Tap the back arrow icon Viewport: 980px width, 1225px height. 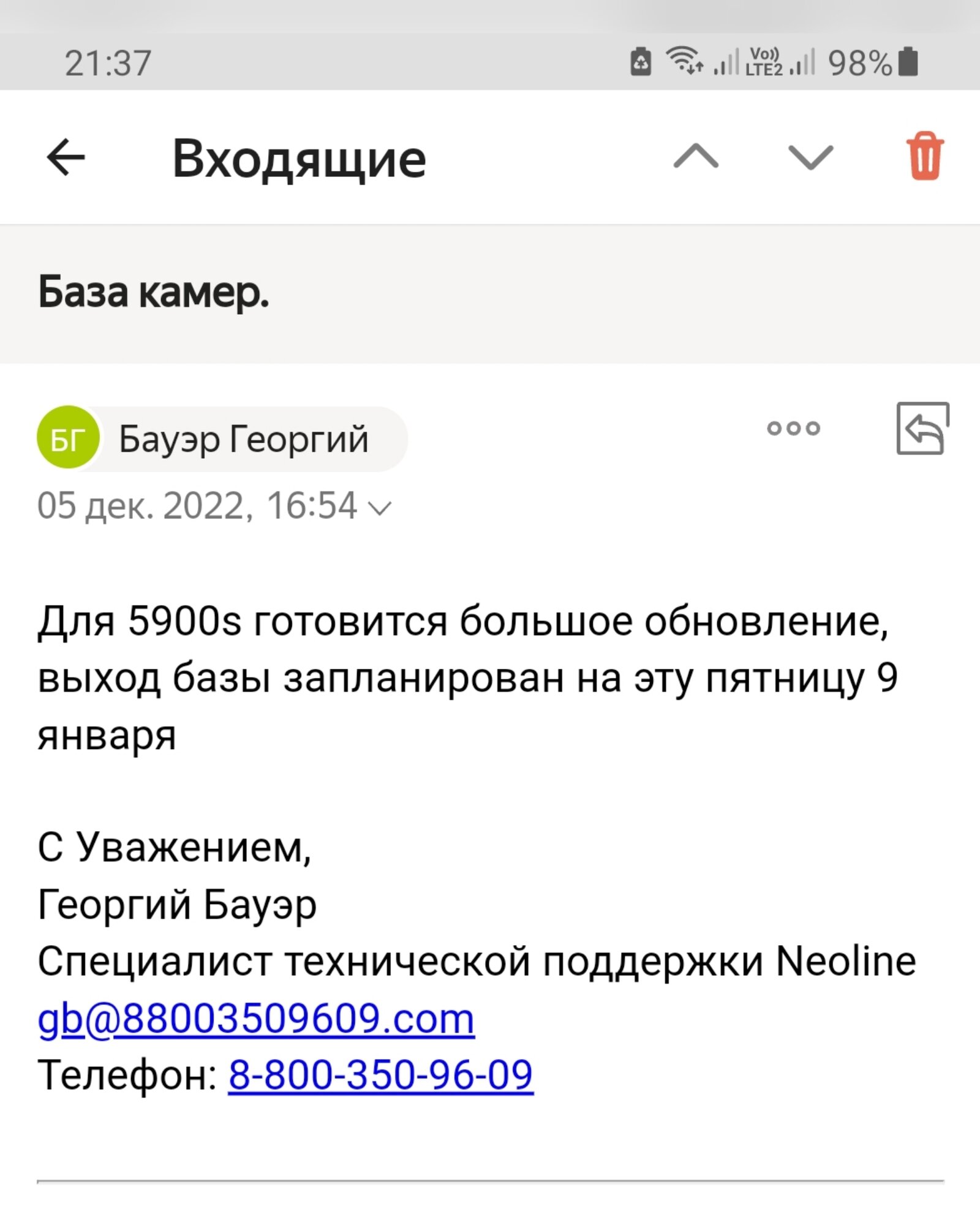(66, 157)
